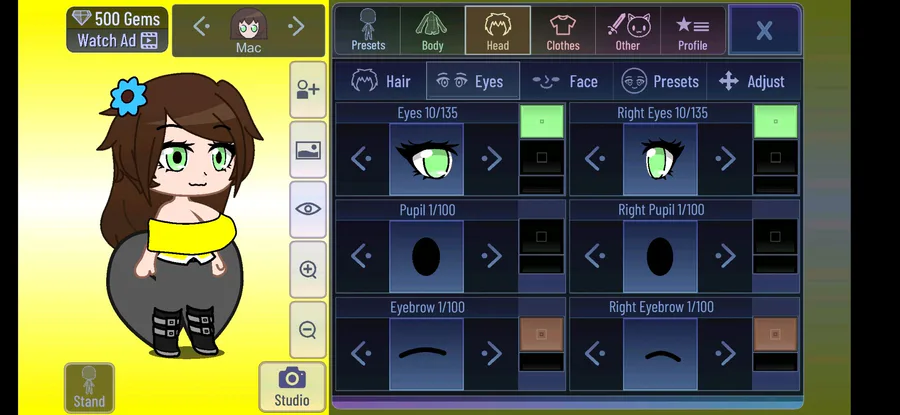Click Watch Ad for gems
The height and width of the screenshot is (415, 900).
click(117, 40)
